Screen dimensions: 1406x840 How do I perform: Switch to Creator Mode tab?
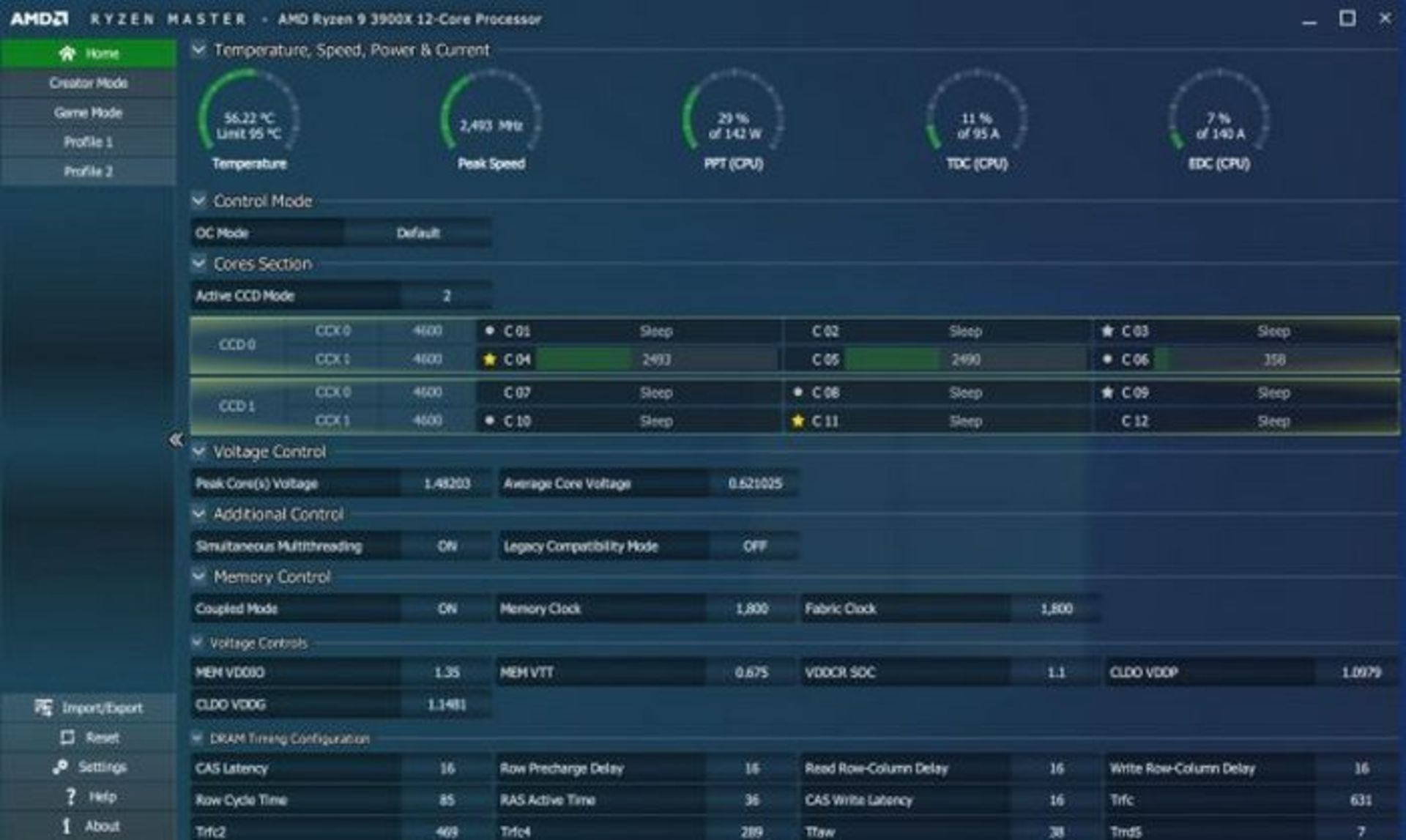89,83
